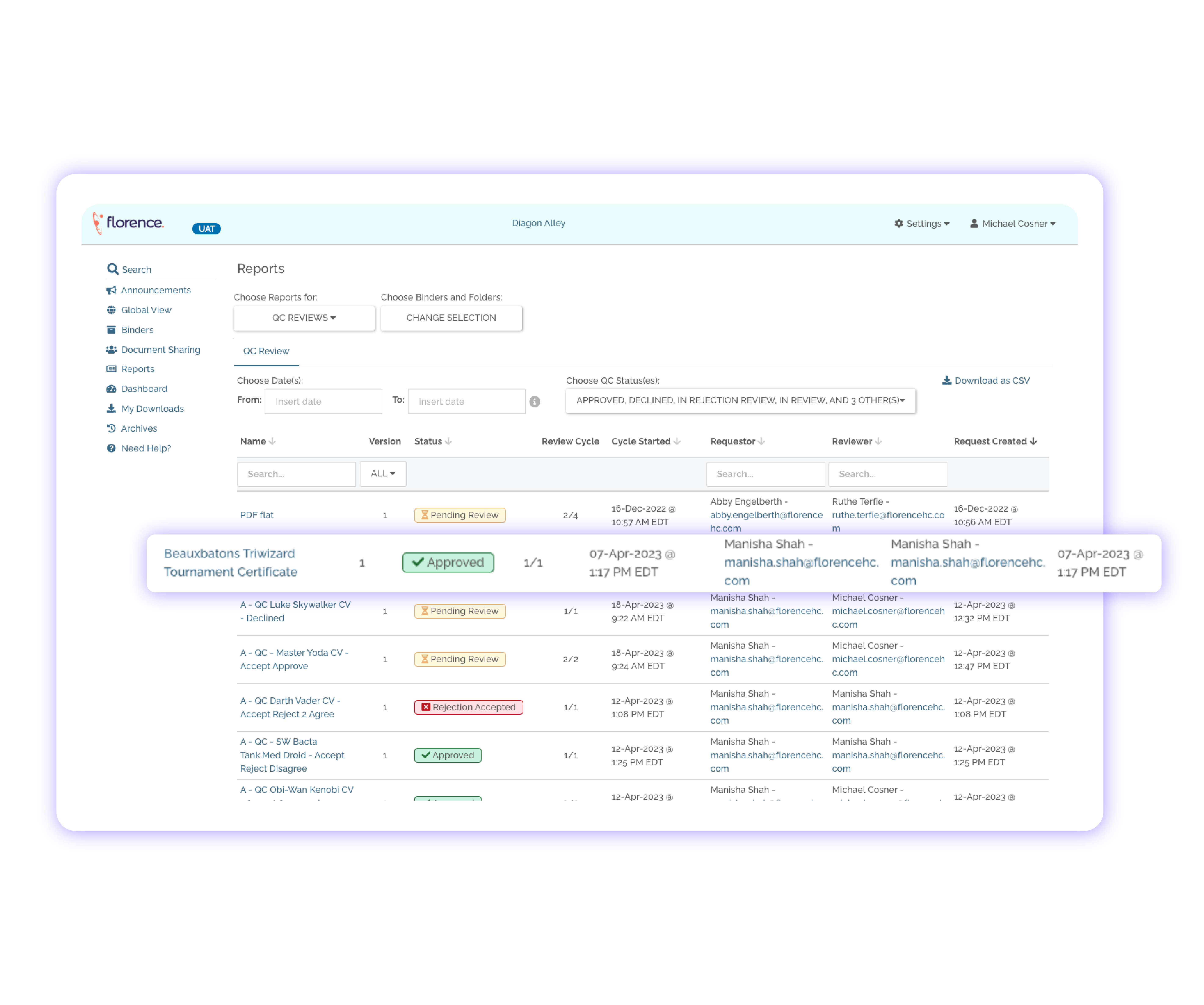Open Document Sharing in the sidebar

click(x=160, y=349)
